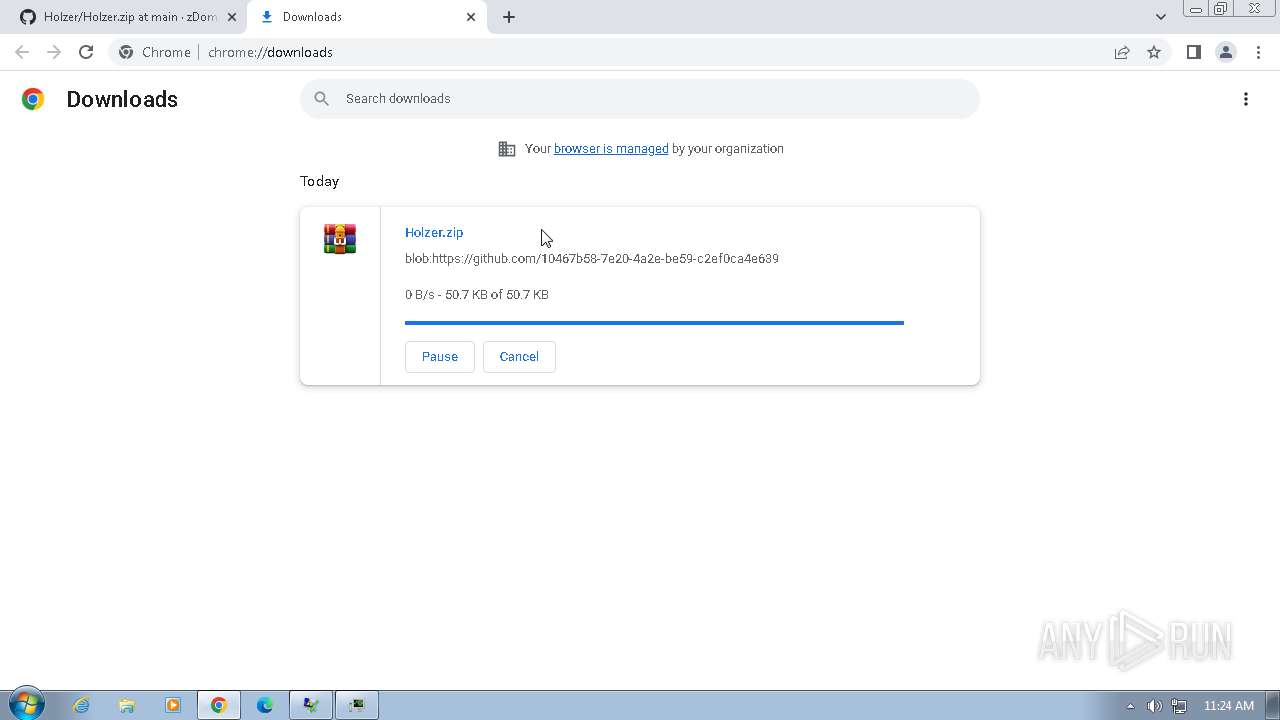Click the search magnifier icon
The image size is (1280, 720).
click(x=321, y=98)
